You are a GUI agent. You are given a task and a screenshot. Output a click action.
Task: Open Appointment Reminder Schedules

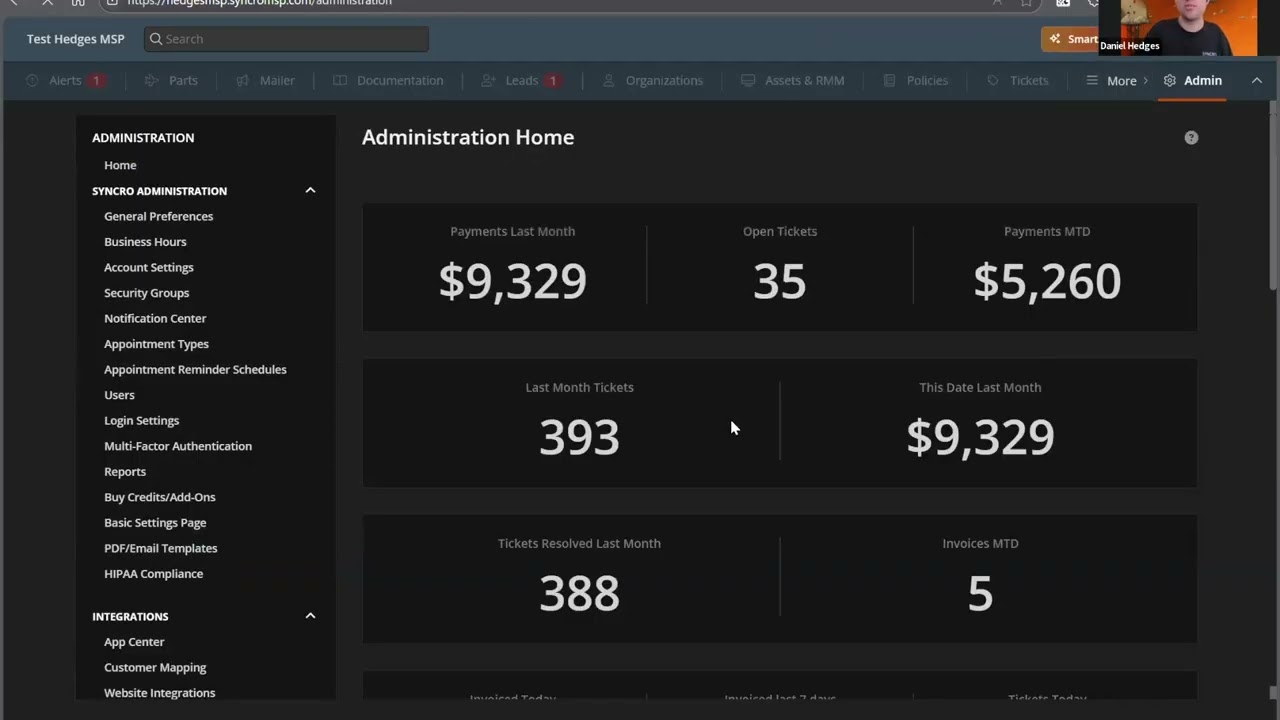[195, 369]
